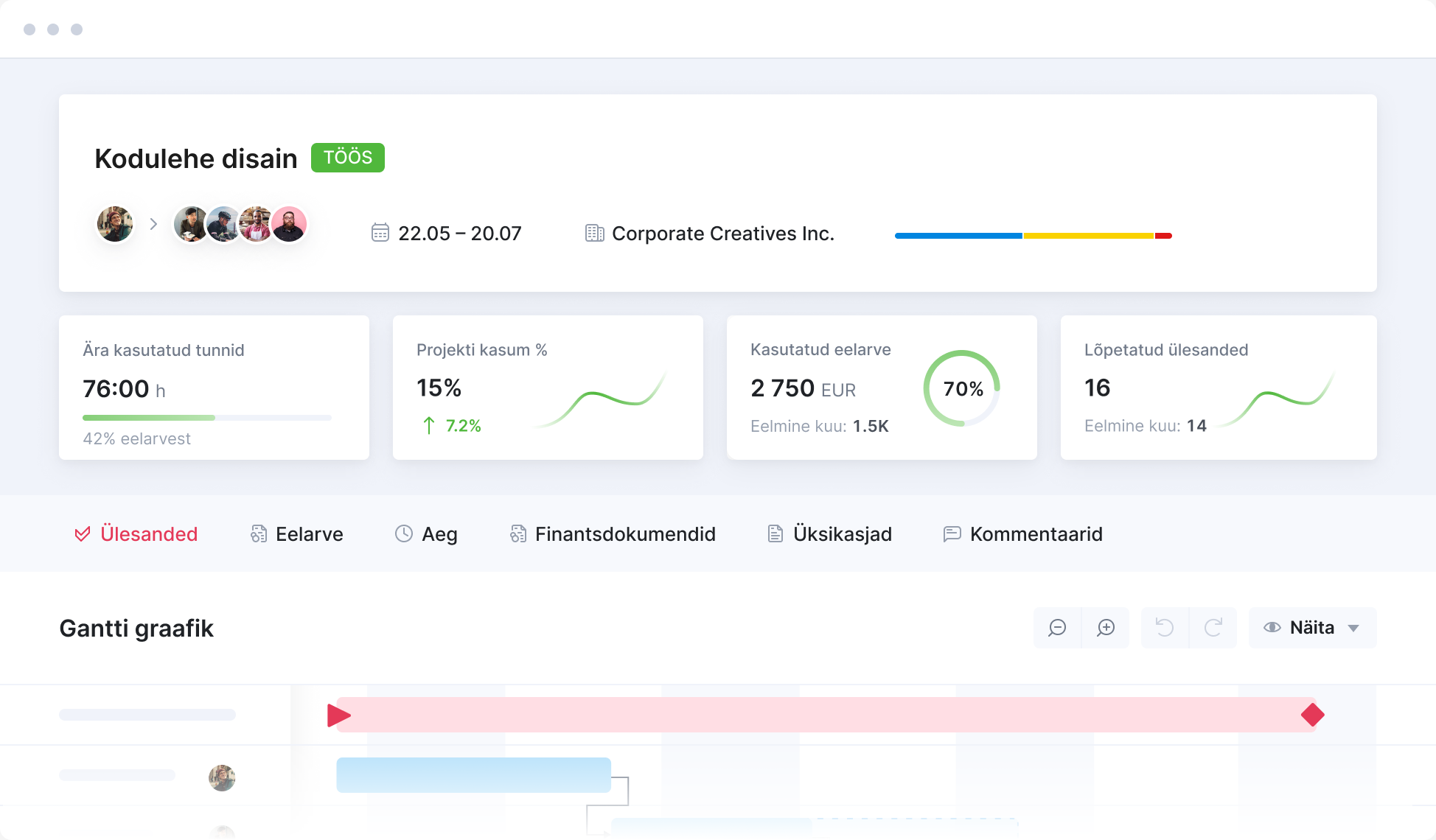1436x840 pixels.
Task: Click the clock icon on Aeg tab
Action: click(x=404, y=533)
